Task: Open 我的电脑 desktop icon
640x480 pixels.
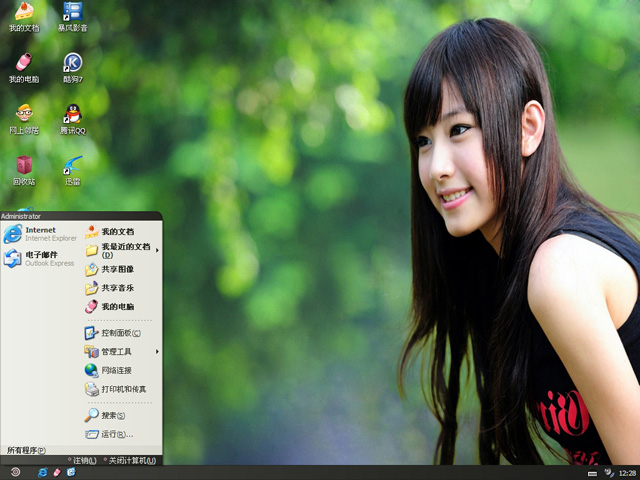Action: (24, 65)
